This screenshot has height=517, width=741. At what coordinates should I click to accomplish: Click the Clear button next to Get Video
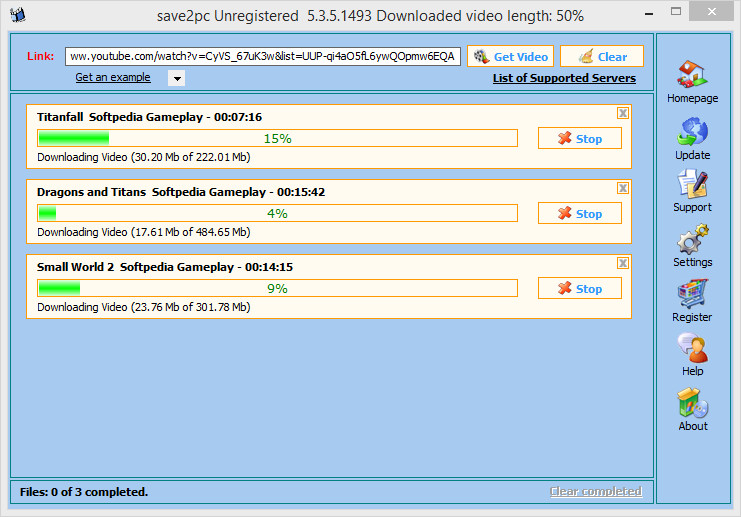coord(602,56)
